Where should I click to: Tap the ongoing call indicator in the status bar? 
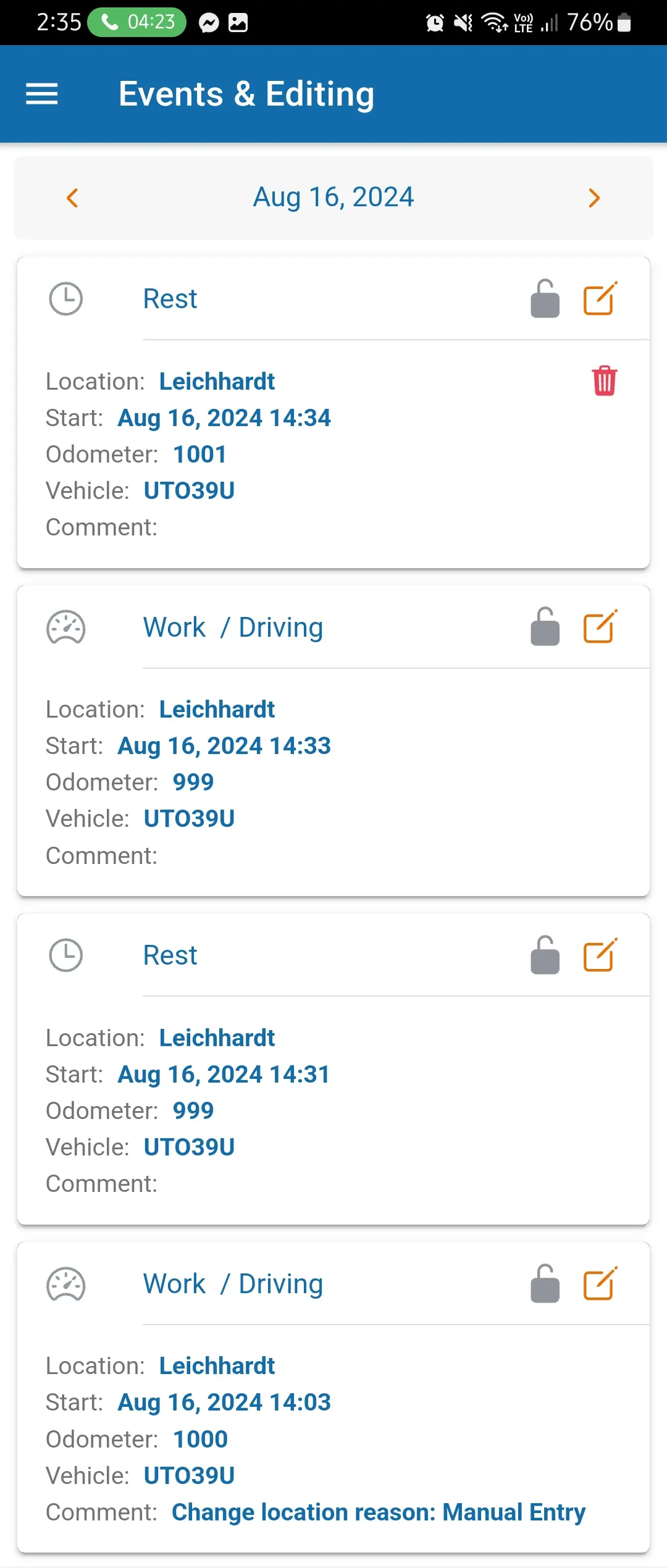[x=137, y=22]
